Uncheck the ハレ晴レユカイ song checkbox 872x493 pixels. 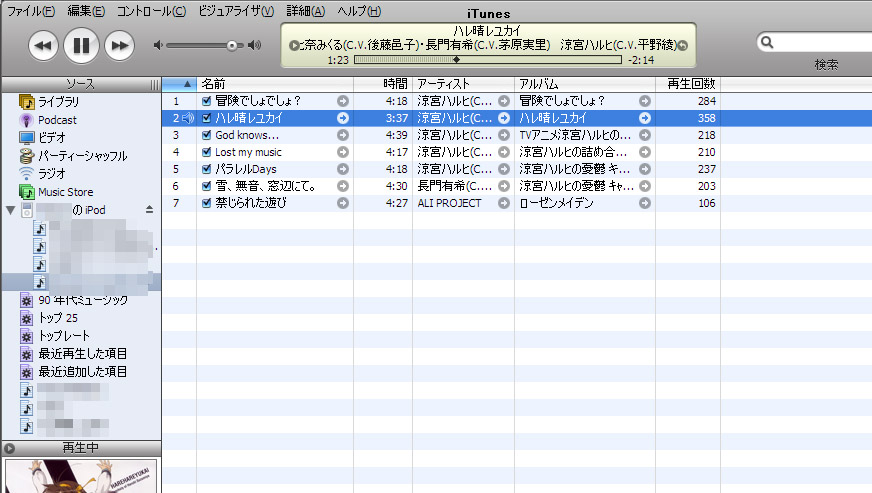tap(206, 118)
